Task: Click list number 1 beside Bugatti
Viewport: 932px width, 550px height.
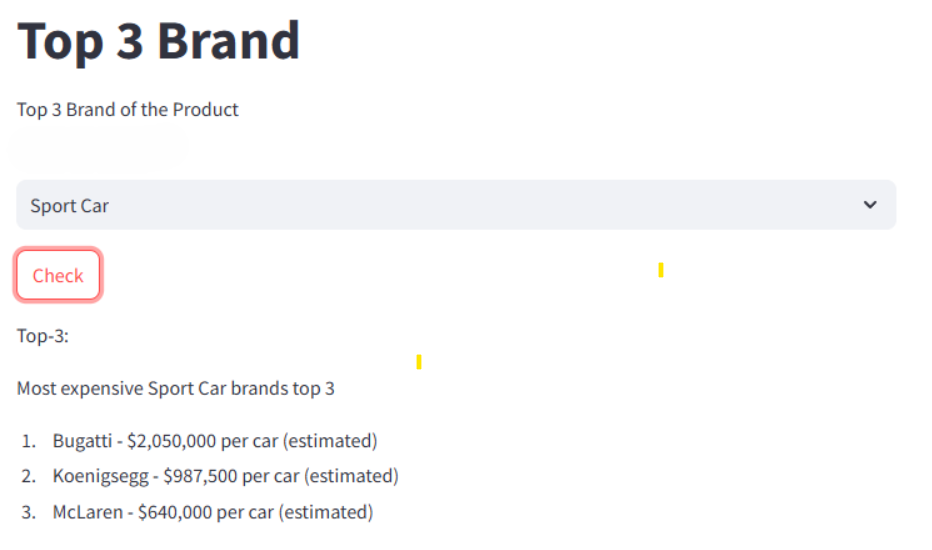Action: pos(29,441)
